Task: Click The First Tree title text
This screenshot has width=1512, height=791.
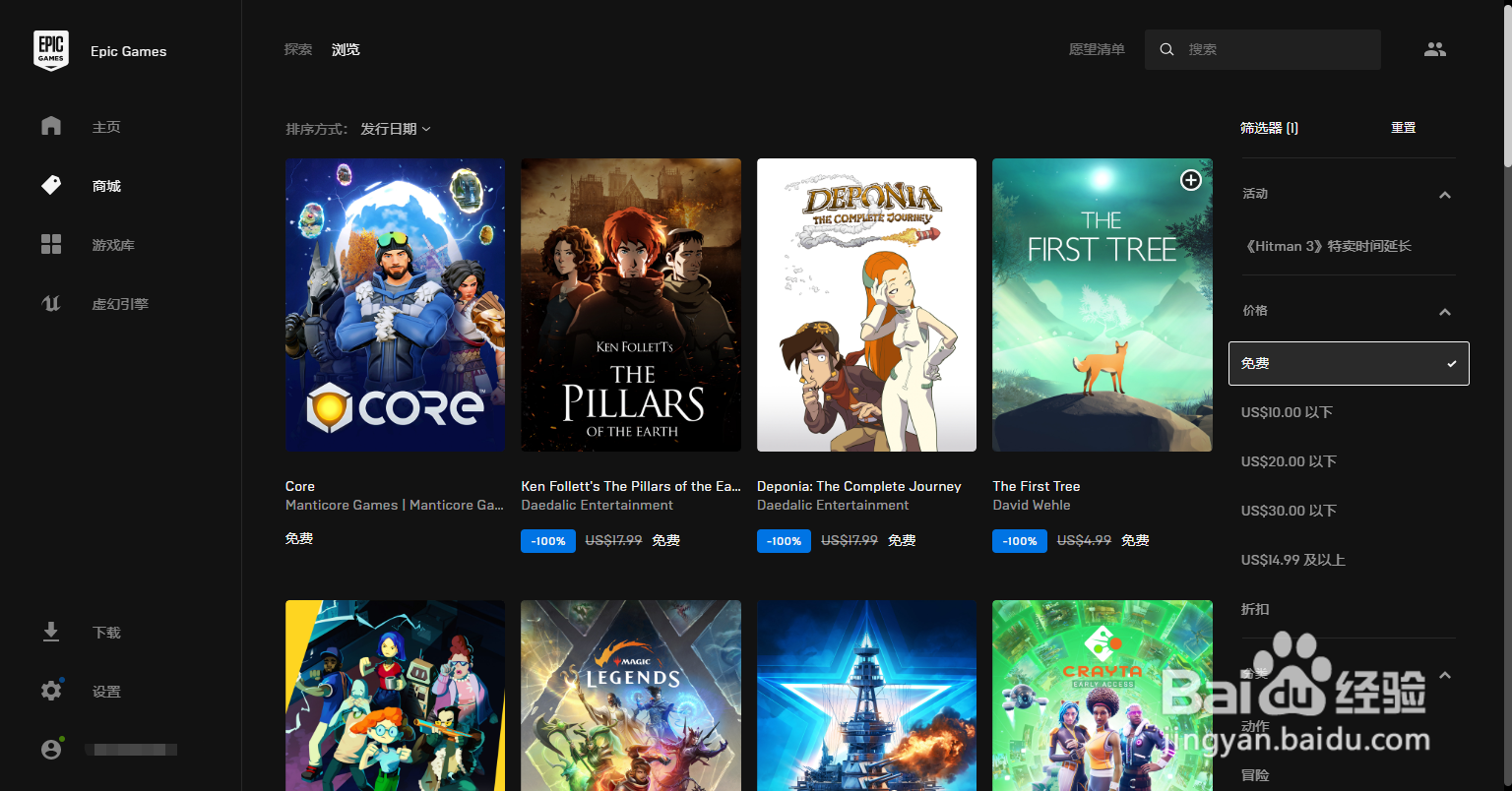Action: coord(1037,486)
